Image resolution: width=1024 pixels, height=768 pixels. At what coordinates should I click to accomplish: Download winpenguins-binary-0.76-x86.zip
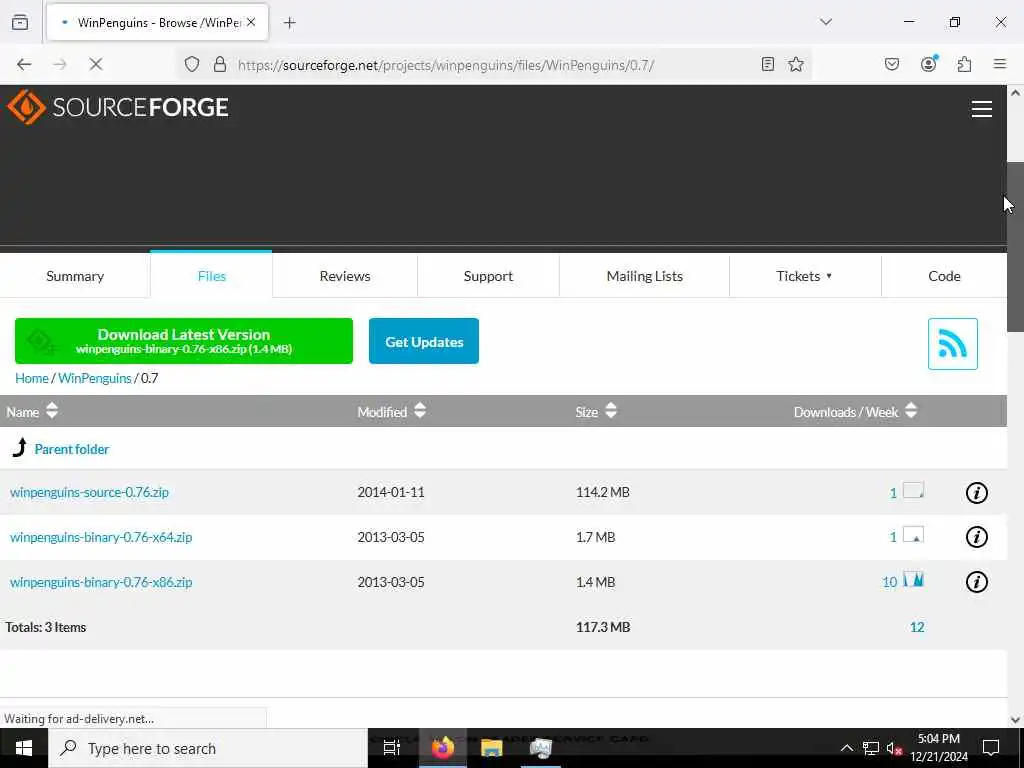coord(101,582)
